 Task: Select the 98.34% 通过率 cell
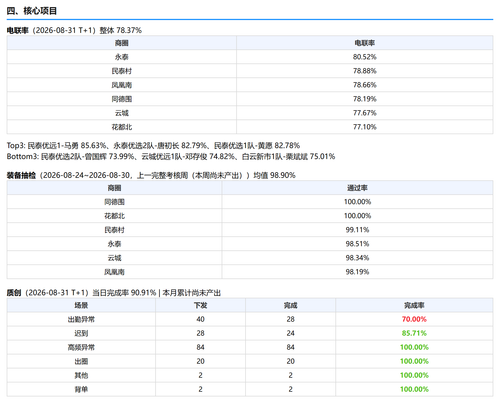[x=357, y=258]
